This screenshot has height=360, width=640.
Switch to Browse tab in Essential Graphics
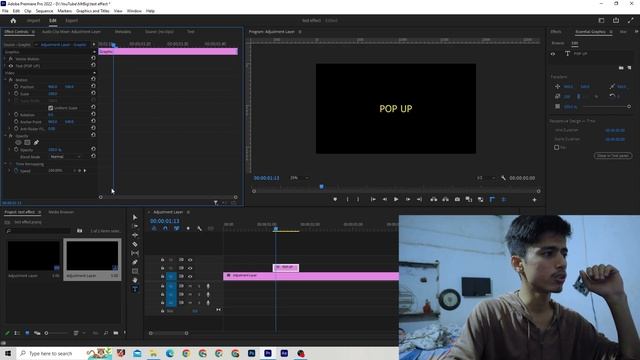point(558,43)
